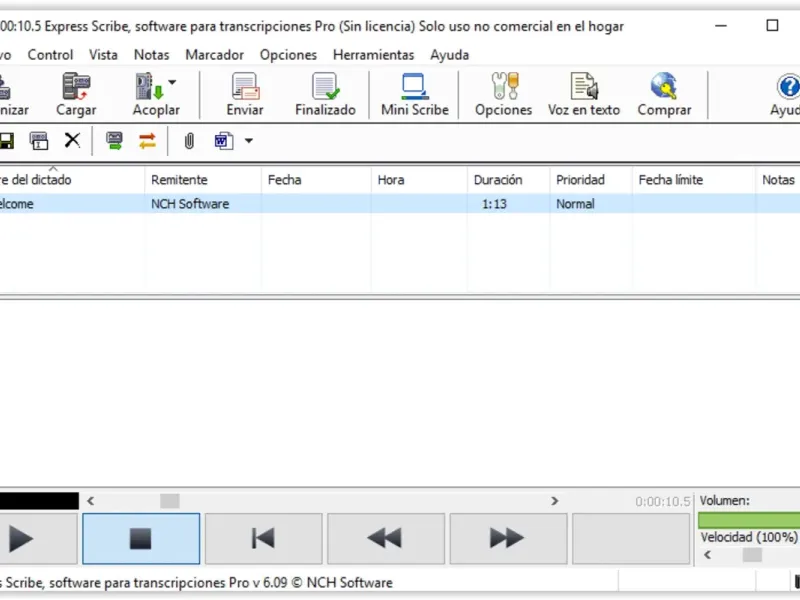The width and height of the screenshot is (800, 600).
Task: Sort by the Remitente column header
Action: [203, 180]
